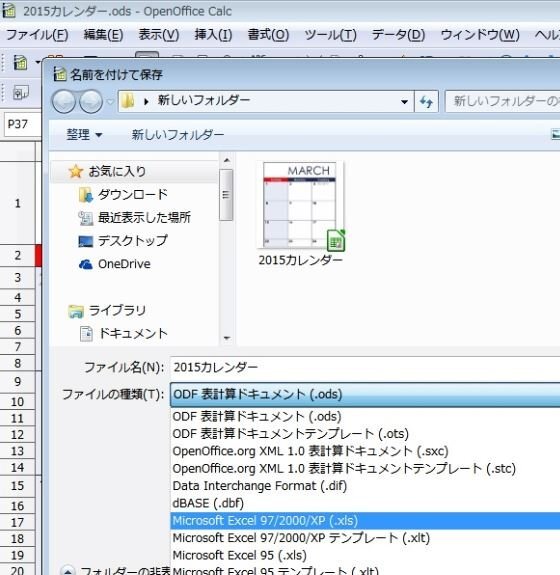Go forward in the save dialog
This screenshot has width=560, height=575.
point(91,101)
